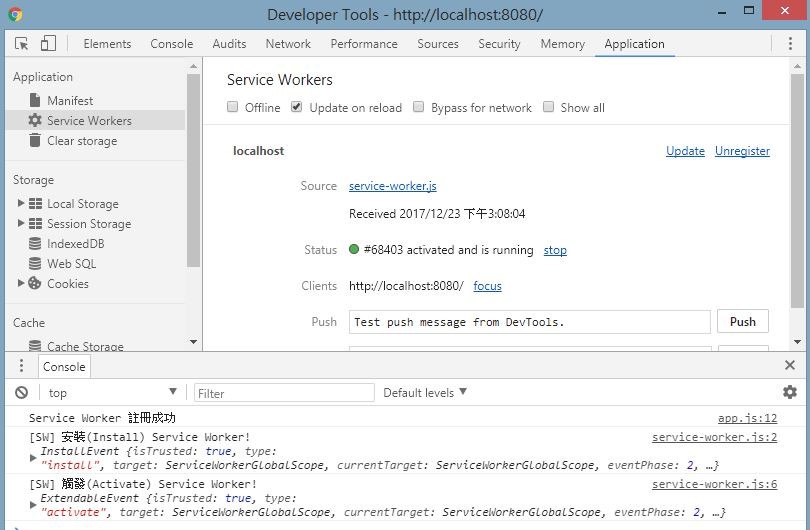Activate the inspect element picker icon
The height and width of the screenshot is (530, 810).
tap(22, 44)
